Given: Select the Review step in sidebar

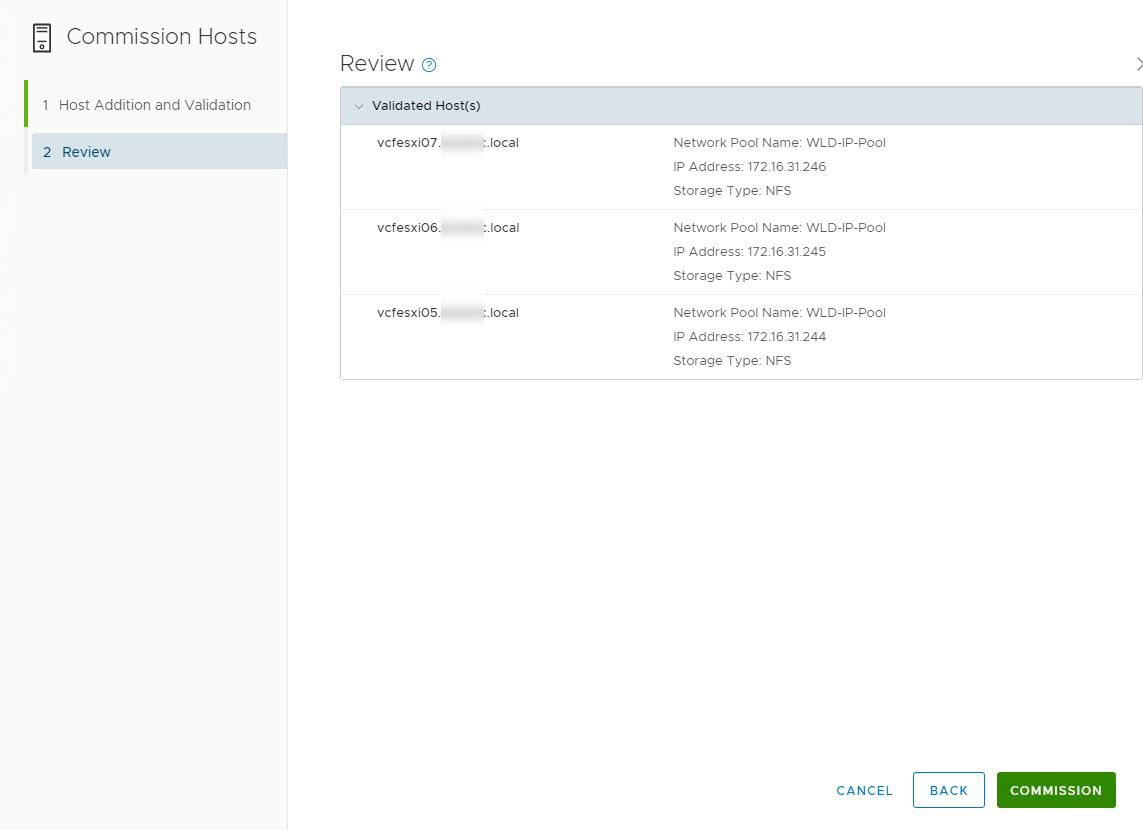Looking at the screenshot, I should [86, 152].
